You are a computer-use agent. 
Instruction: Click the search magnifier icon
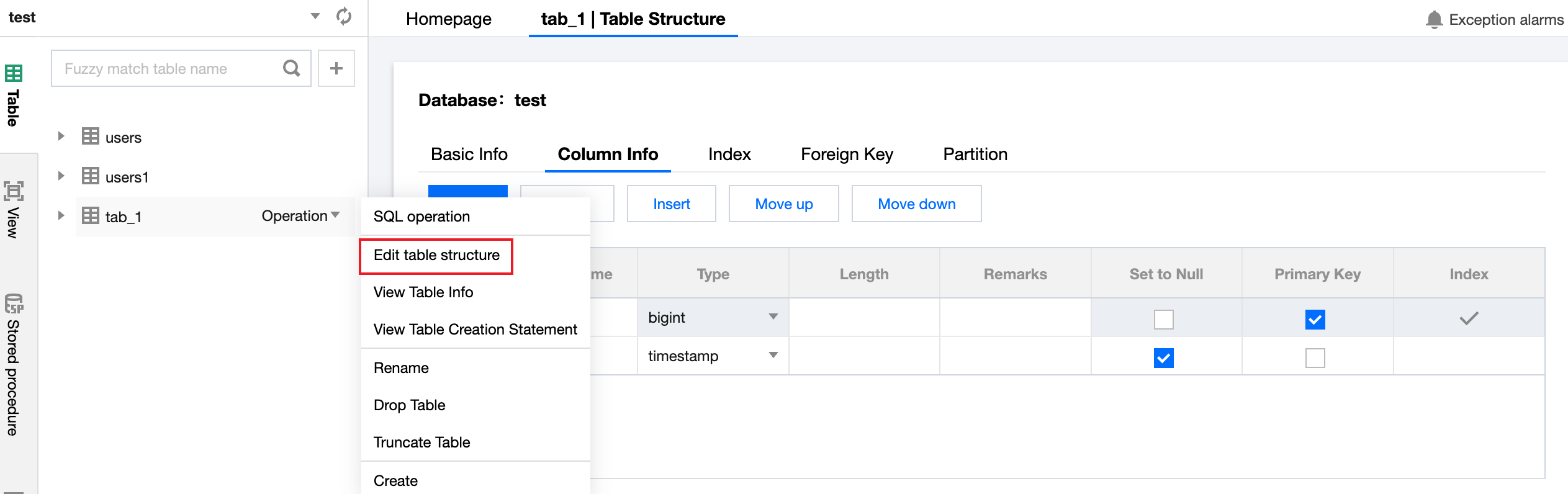(x=291, y=68)
